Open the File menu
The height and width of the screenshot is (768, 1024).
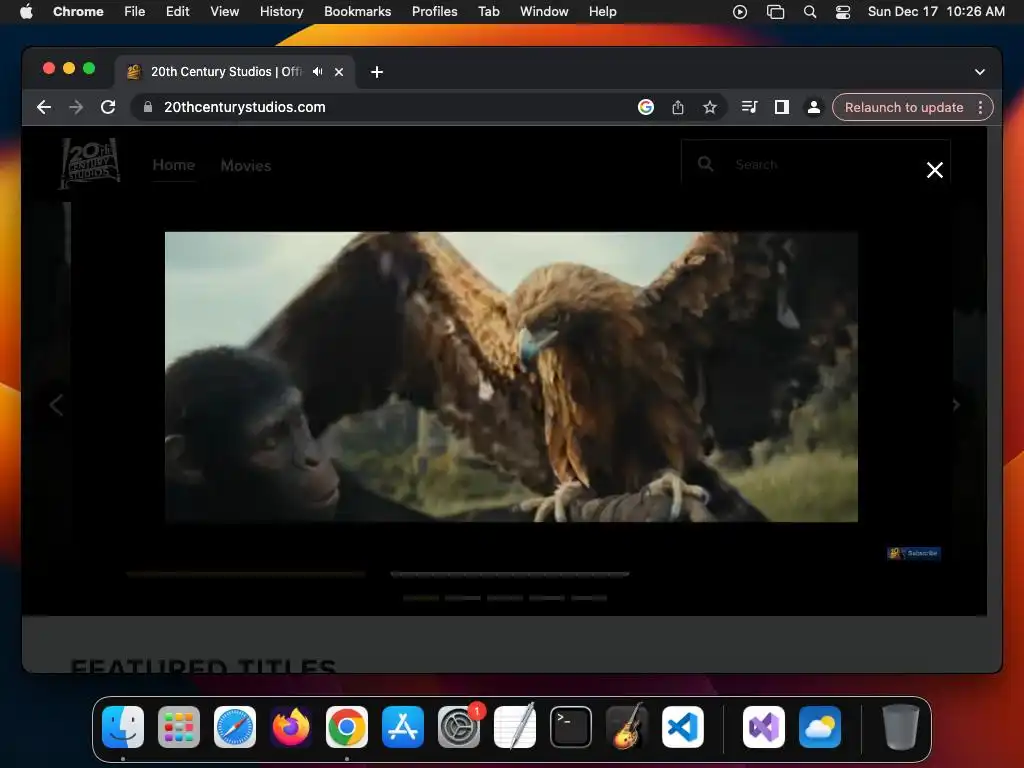coord(135,12)
